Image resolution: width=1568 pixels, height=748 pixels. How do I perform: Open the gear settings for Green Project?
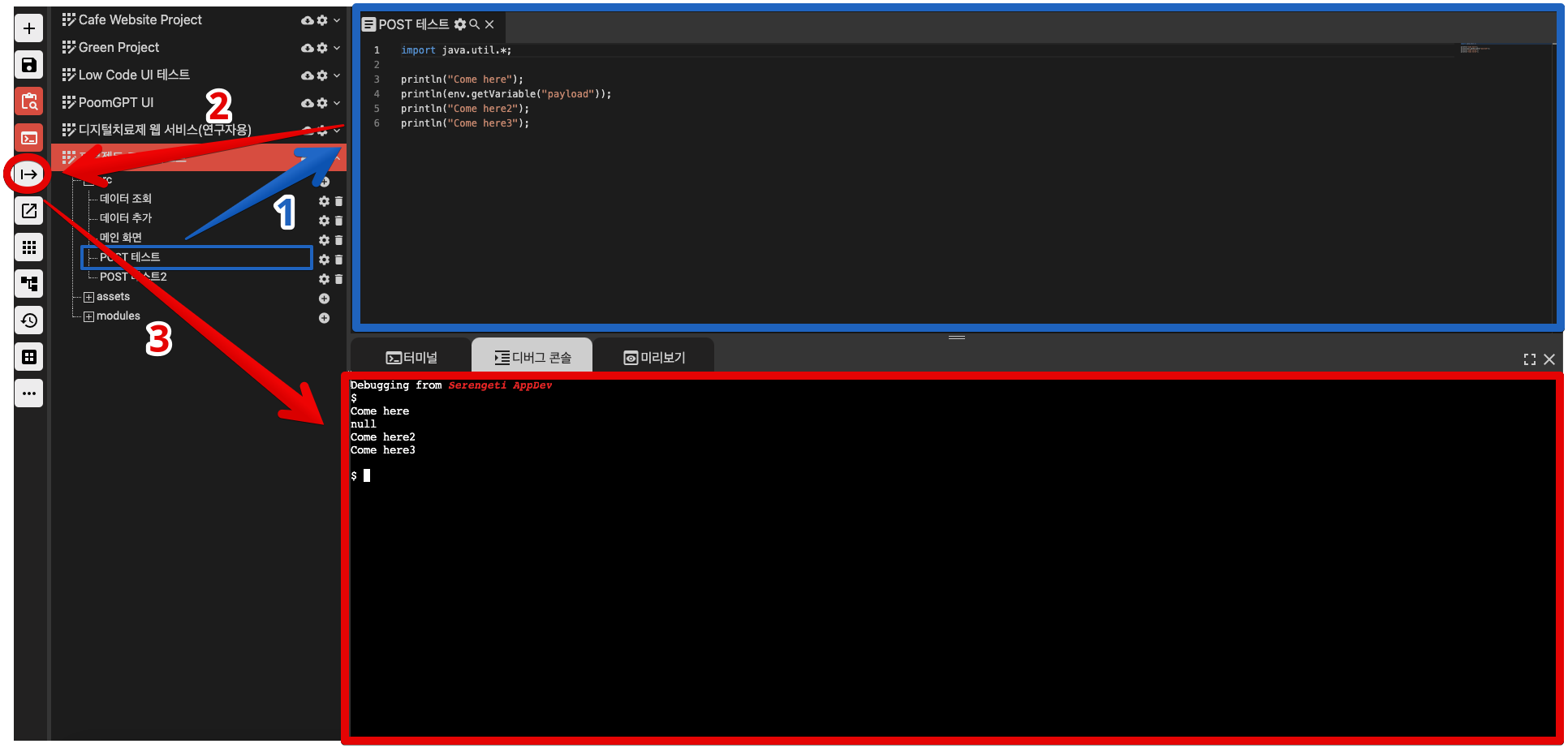pos(322,48)
